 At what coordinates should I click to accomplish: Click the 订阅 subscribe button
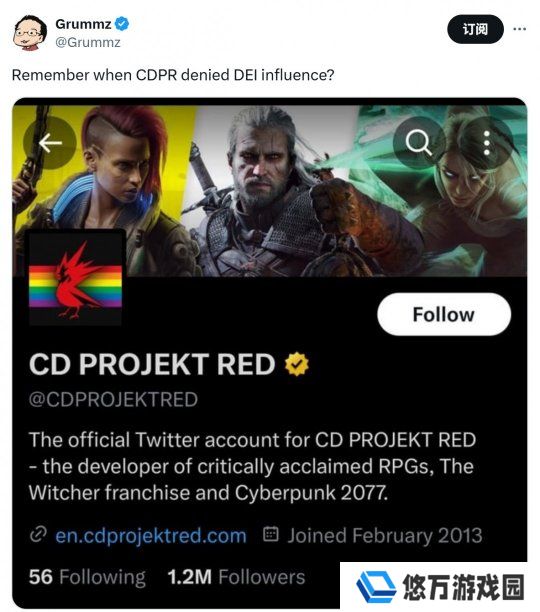pos(475,29)
